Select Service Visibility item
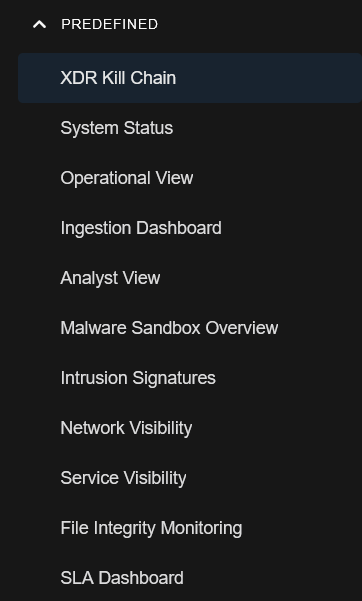Viewport: 362px width, 601px height. tap(123, 478)
